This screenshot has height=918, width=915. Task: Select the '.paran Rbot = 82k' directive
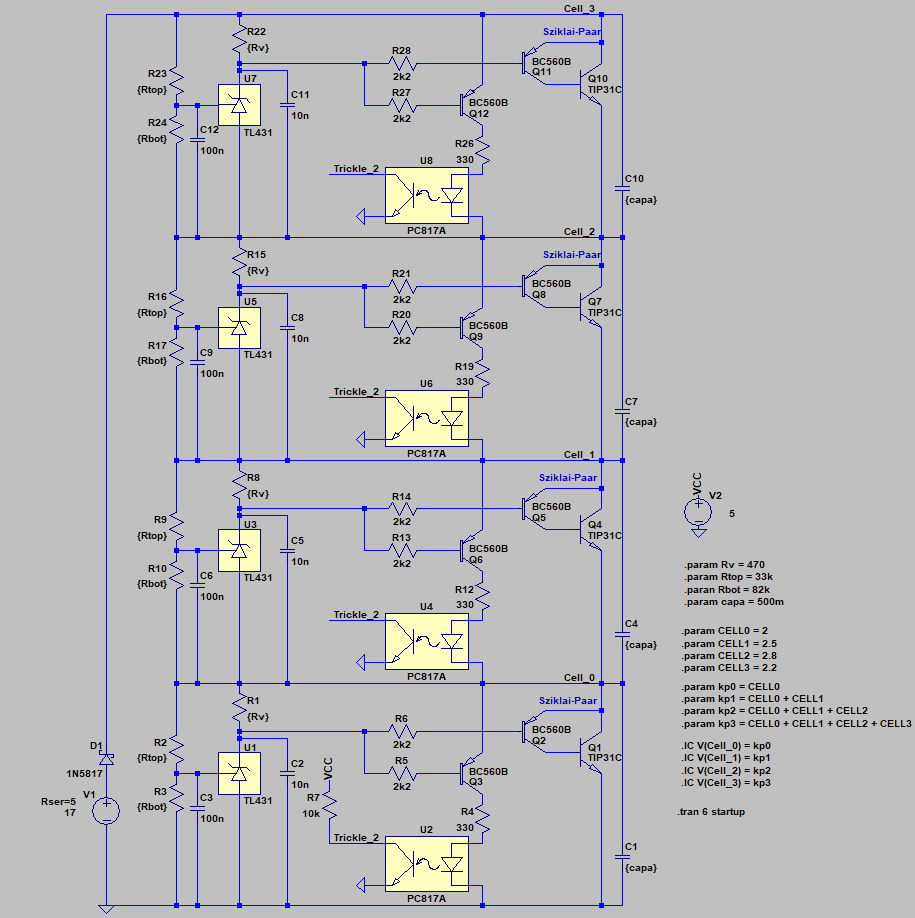pyautogui.click(x=726, y=590)
